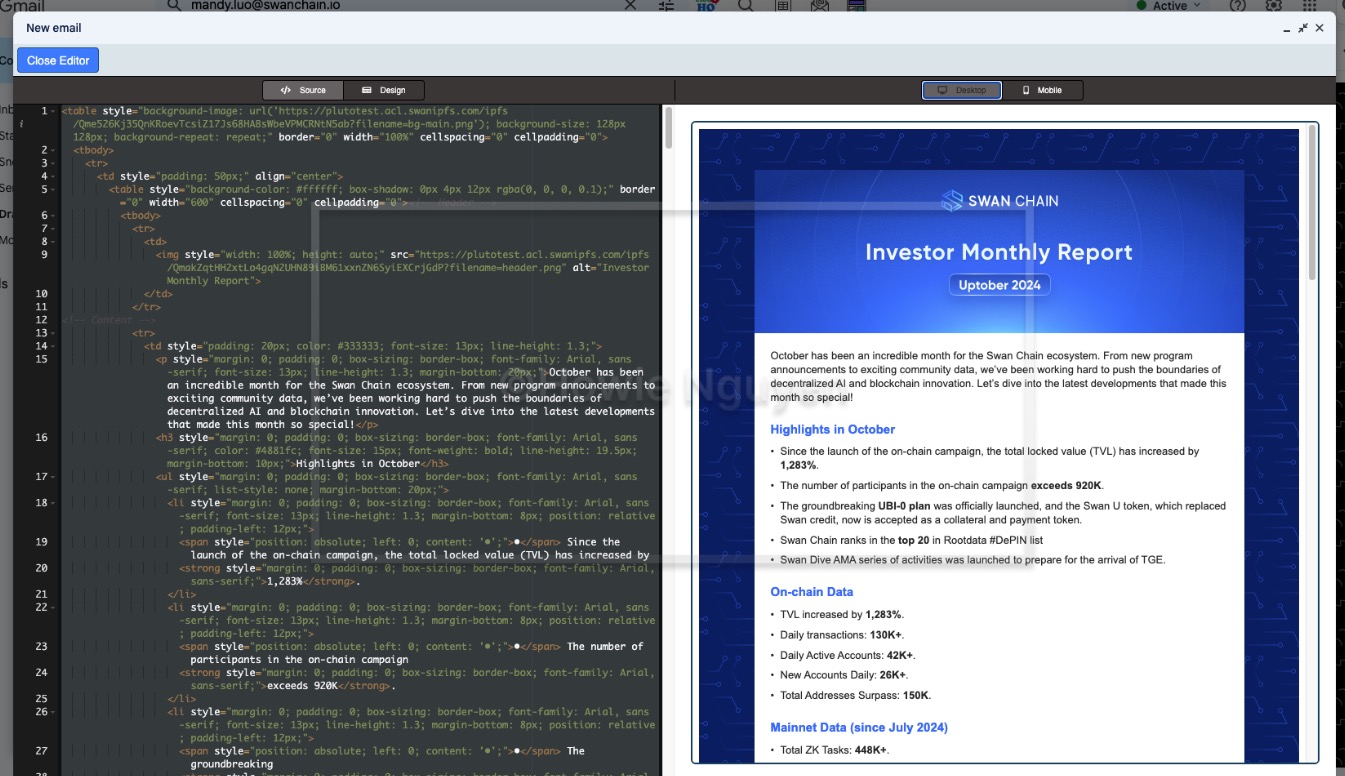
Task: Collapse the td block on line 14
Action: [x=54, y=346]
